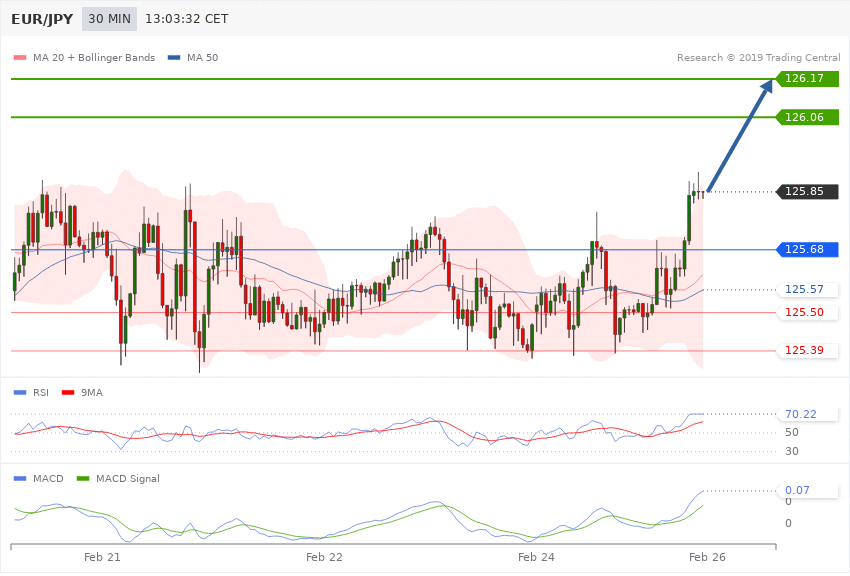
Task: Click the blue MACD legend swatch
Action: [20, 478]
